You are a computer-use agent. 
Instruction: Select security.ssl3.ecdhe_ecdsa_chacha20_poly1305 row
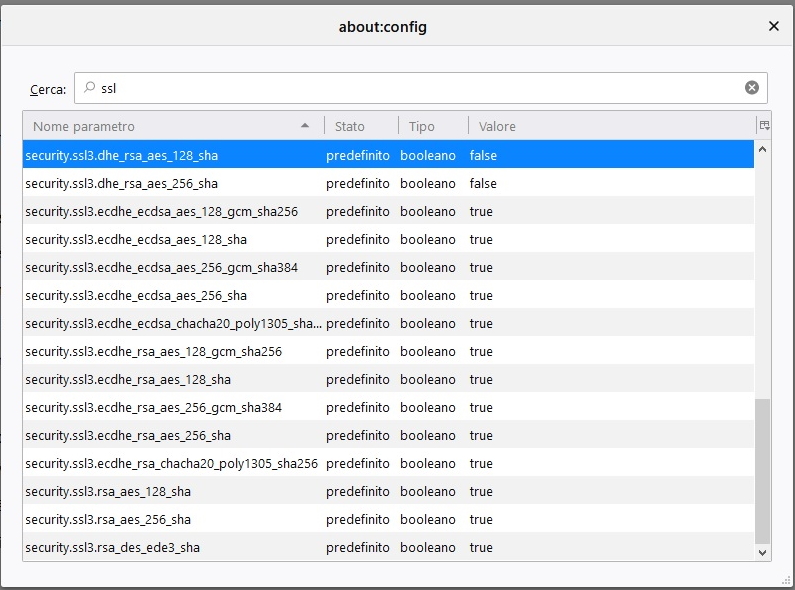click(388, 323)
